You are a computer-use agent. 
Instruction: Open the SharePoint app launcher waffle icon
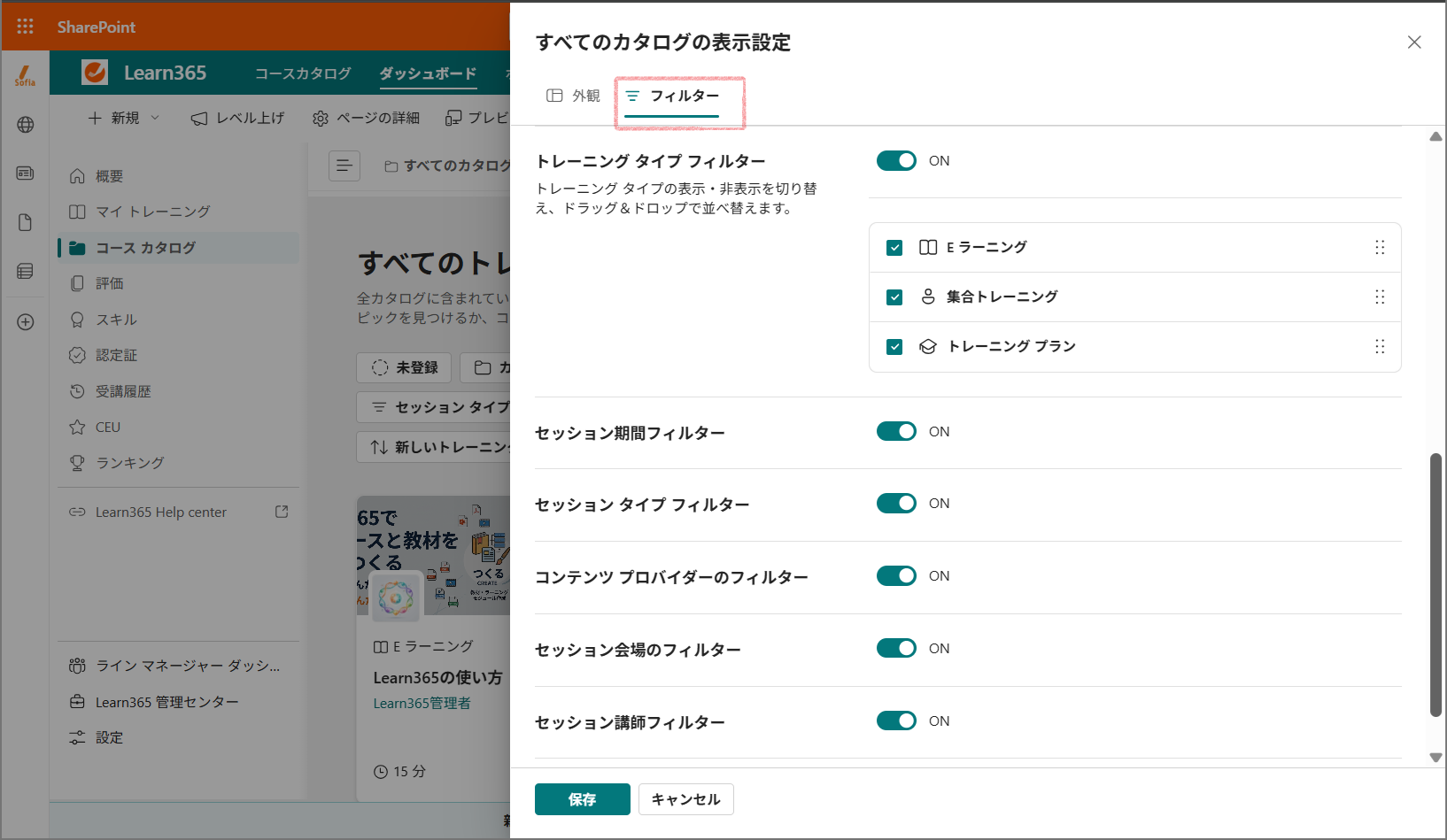coord(25,27)
